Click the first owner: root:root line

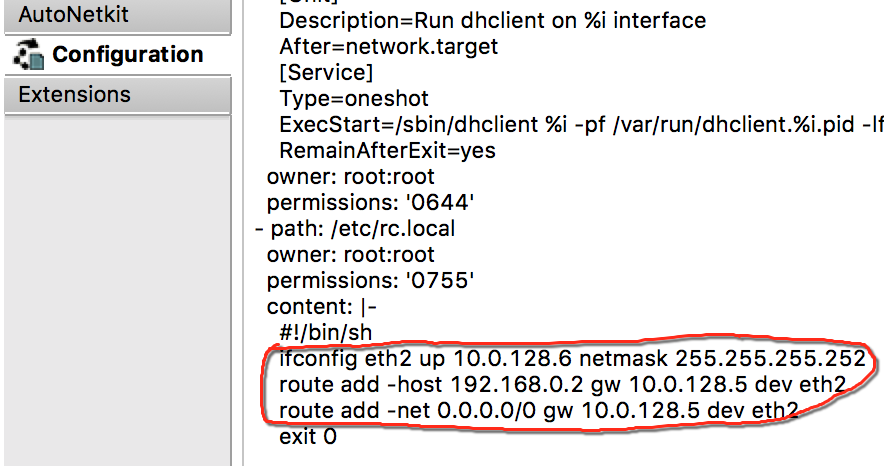point(351,177)
